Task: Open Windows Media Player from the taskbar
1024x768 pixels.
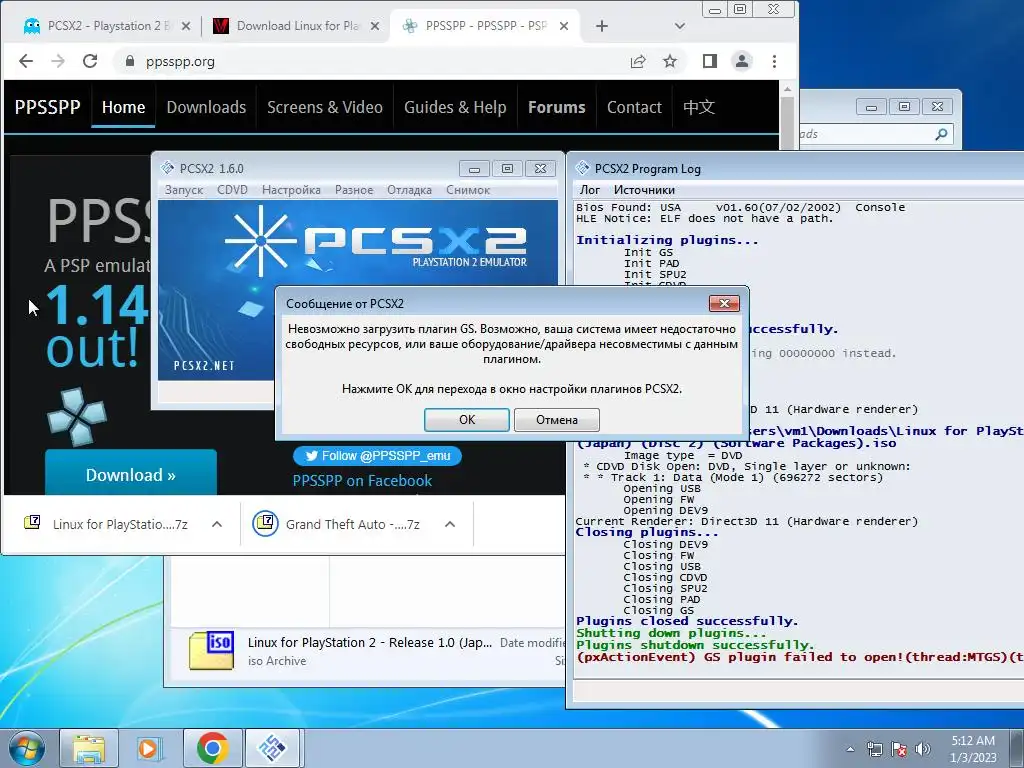Action: tap(150, 748)
